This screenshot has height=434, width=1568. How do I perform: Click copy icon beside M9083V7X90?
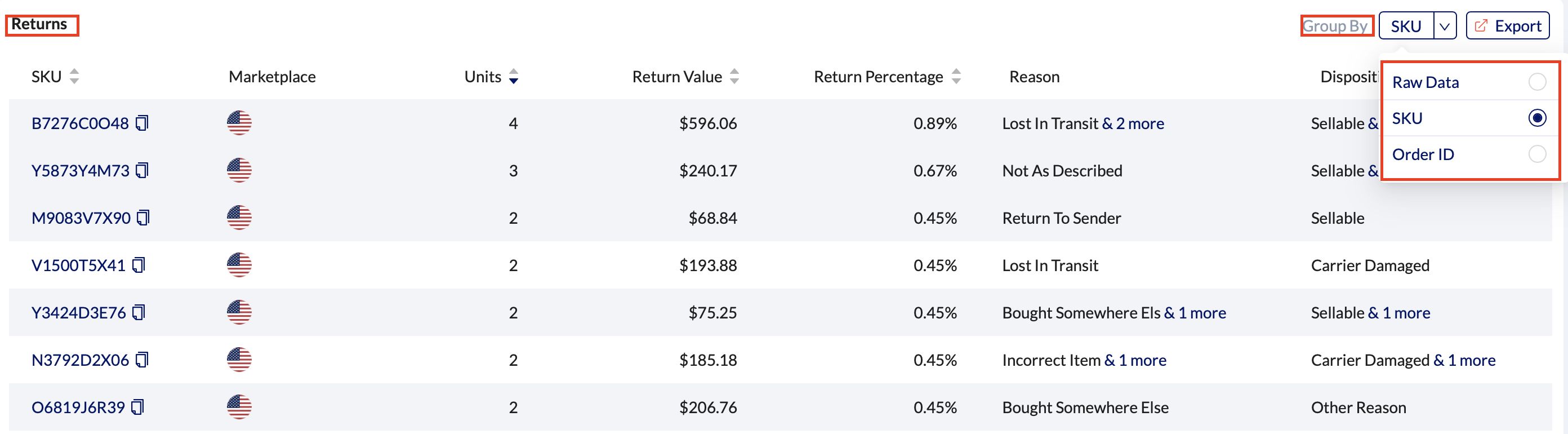pyautogui.click(x=144, y=218)
